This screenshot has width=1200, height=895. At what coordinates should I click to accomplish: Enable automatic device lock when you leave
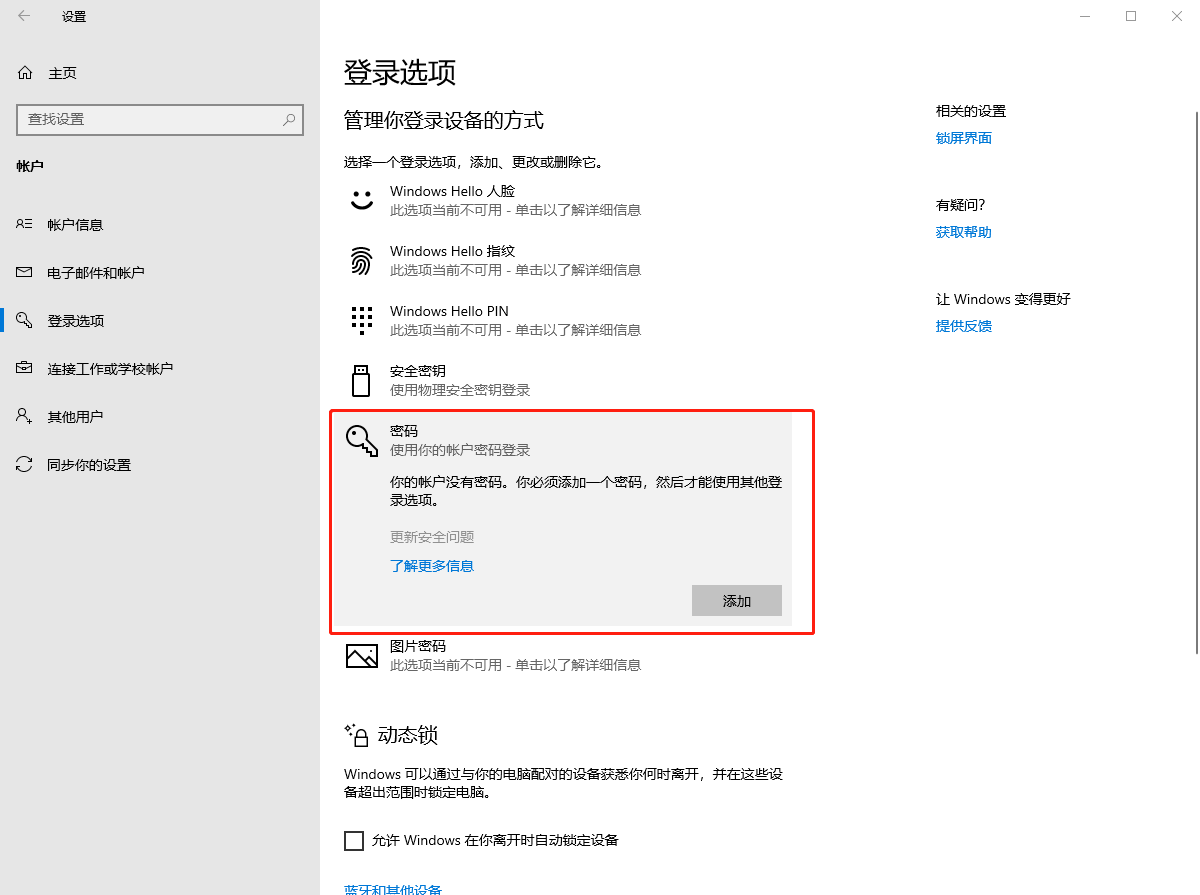(x=354, y=840)
